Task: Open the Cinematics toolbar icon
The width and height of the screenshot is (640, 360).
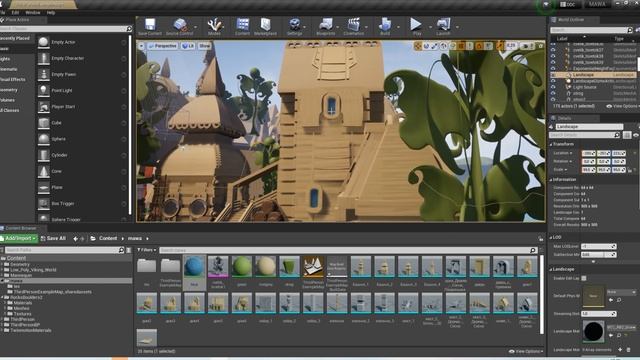Action: pyautogui.click(x=353, y=27)
